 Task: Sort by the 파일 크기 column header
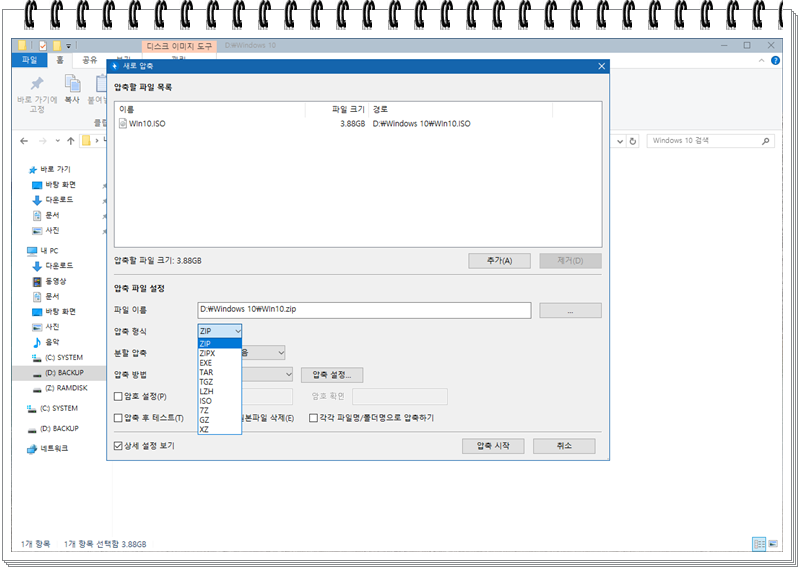[337, 109]
